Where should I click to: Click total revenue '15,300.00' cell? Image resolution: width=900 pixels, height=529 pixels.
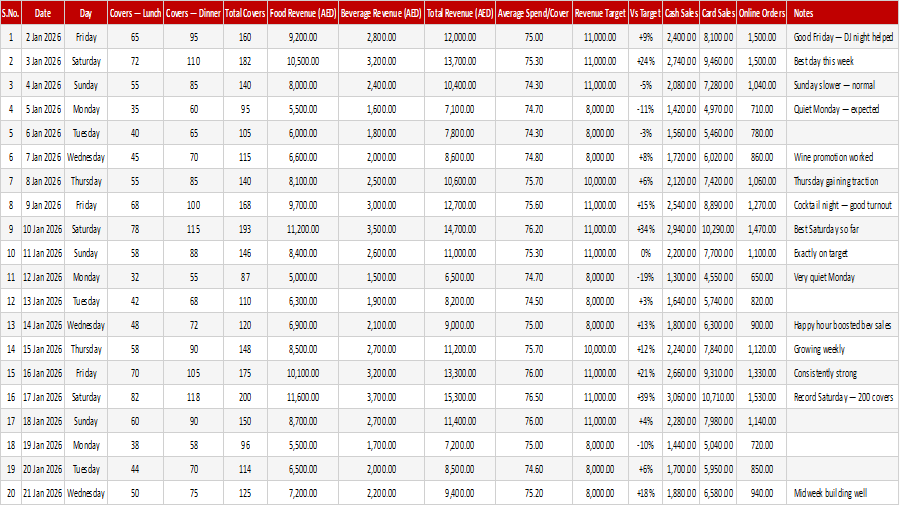pyautogui.click(x=460, y=397)
